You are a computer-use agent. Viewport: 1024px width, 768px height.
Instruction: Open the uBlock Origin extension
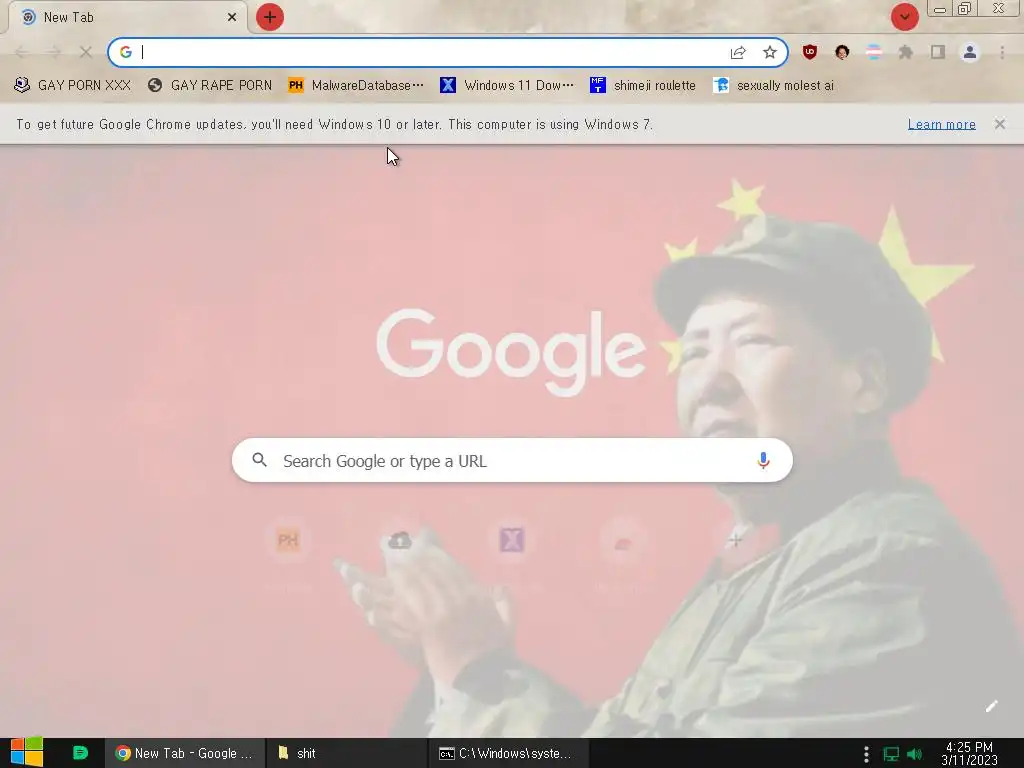pos(810,52)
